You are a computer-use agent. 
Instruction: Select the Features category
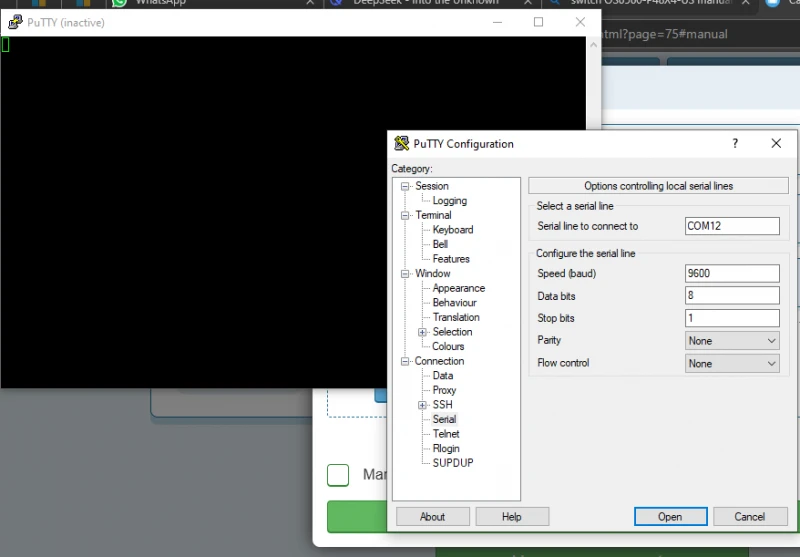click(x=451, y=259)
